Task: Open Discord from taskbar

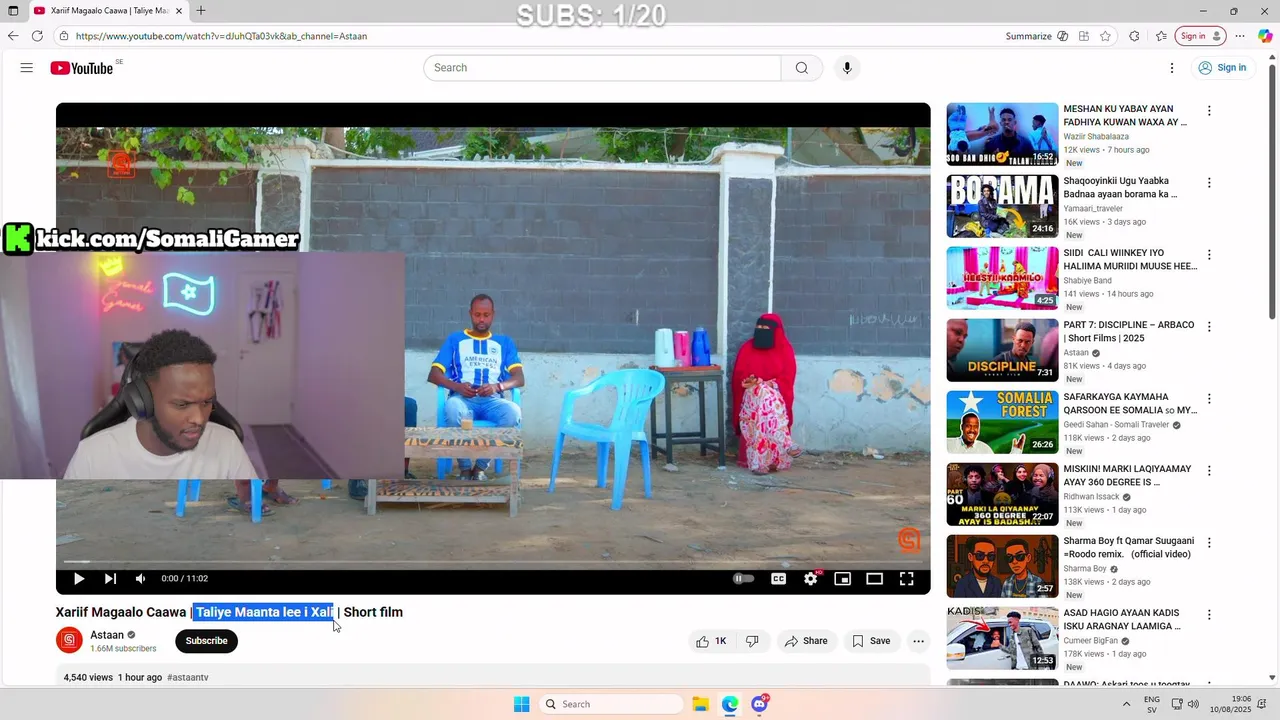Action: click(760, 704)
